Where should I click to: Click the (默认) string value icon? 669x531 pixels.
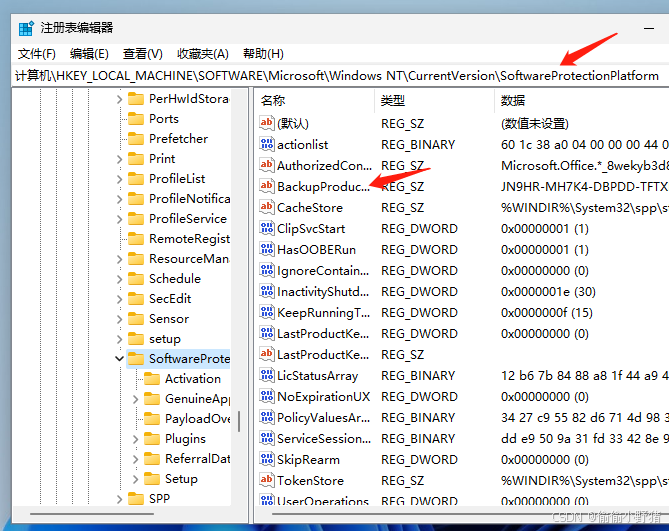267,123
